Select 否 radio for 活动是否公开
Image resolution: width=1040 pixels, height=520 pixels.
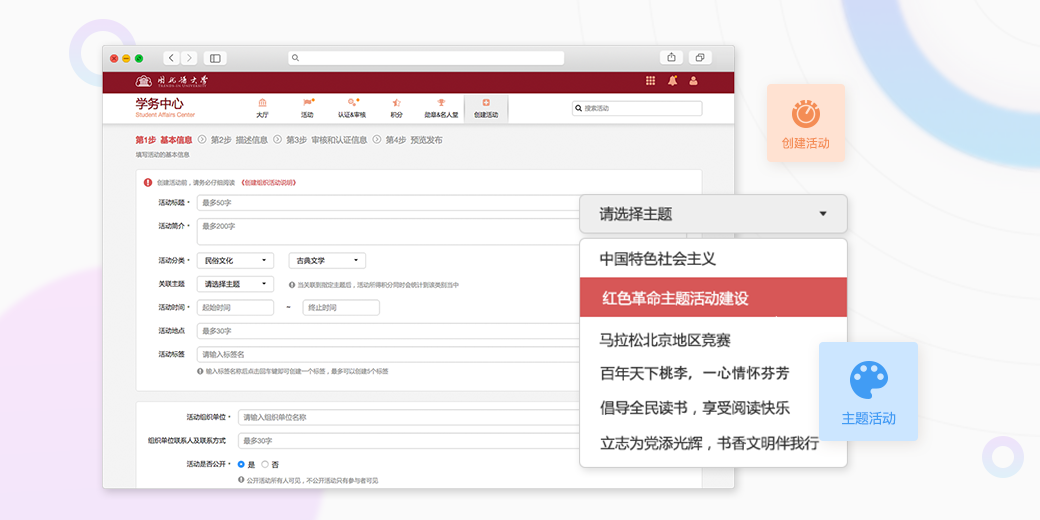coord(265,464)
